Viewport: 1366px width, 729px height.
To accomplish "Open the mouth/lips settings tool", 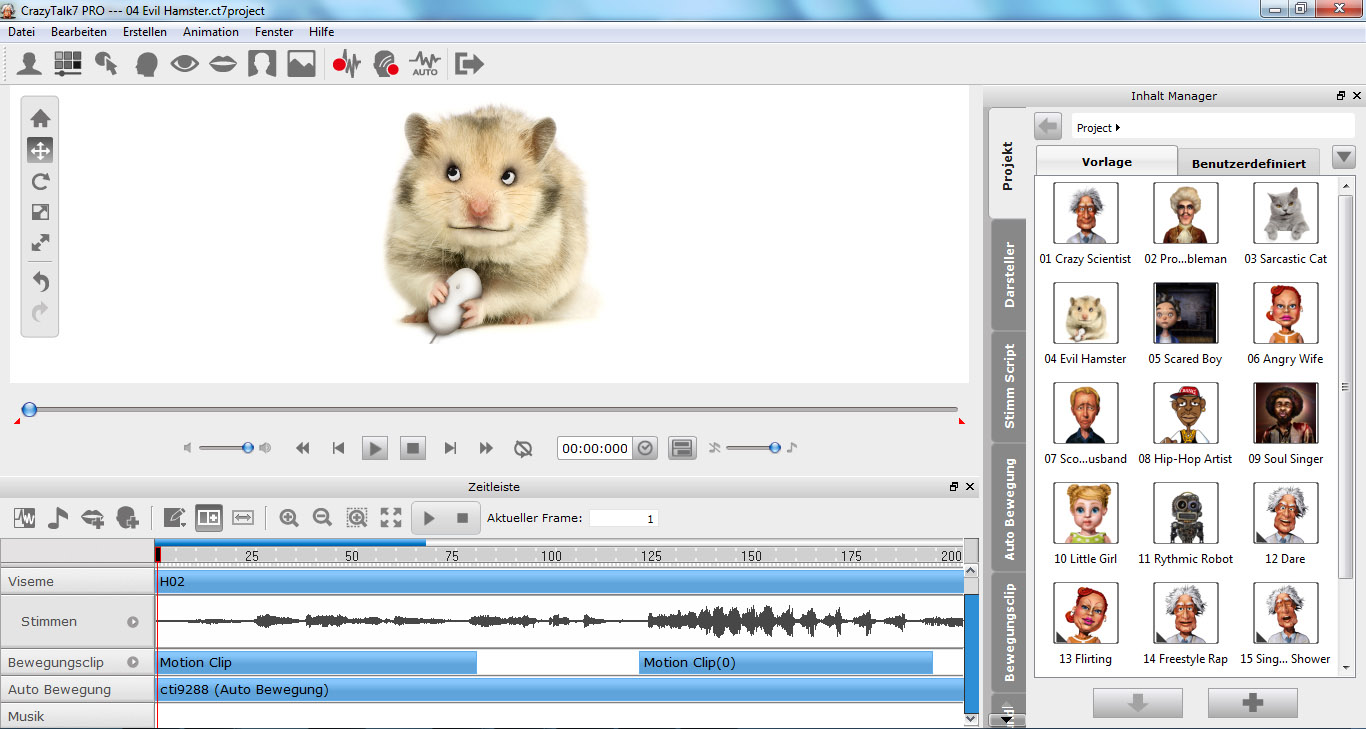I will point(222,65).
